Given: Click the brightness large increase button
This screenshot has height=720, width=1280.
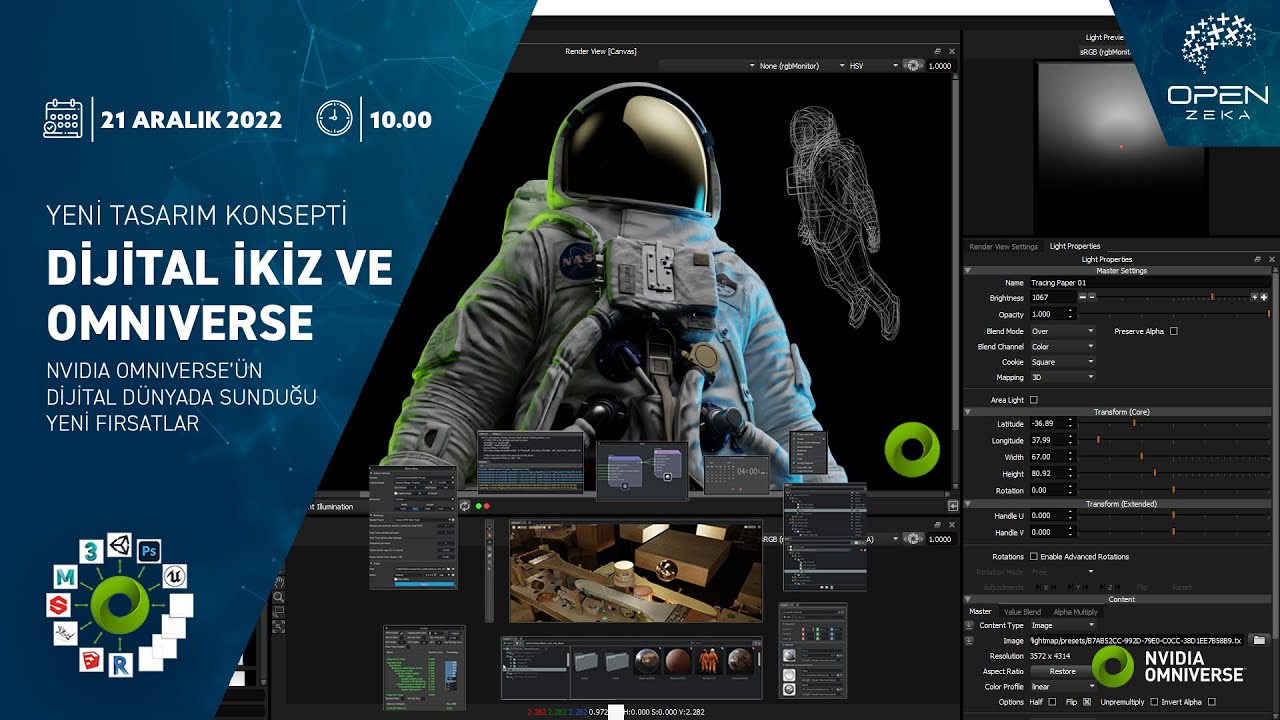Looking at the screenshot, I should (1262, 297).
